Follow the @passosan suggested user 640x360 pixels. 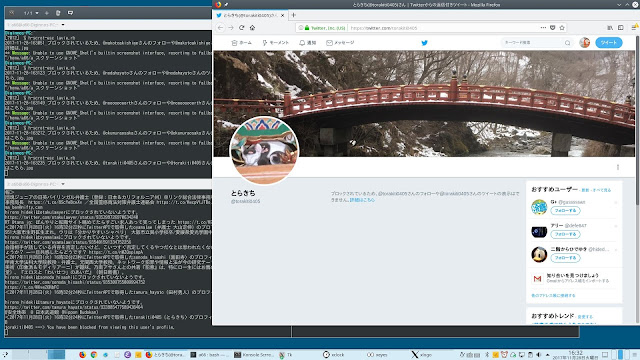(565, 211)
